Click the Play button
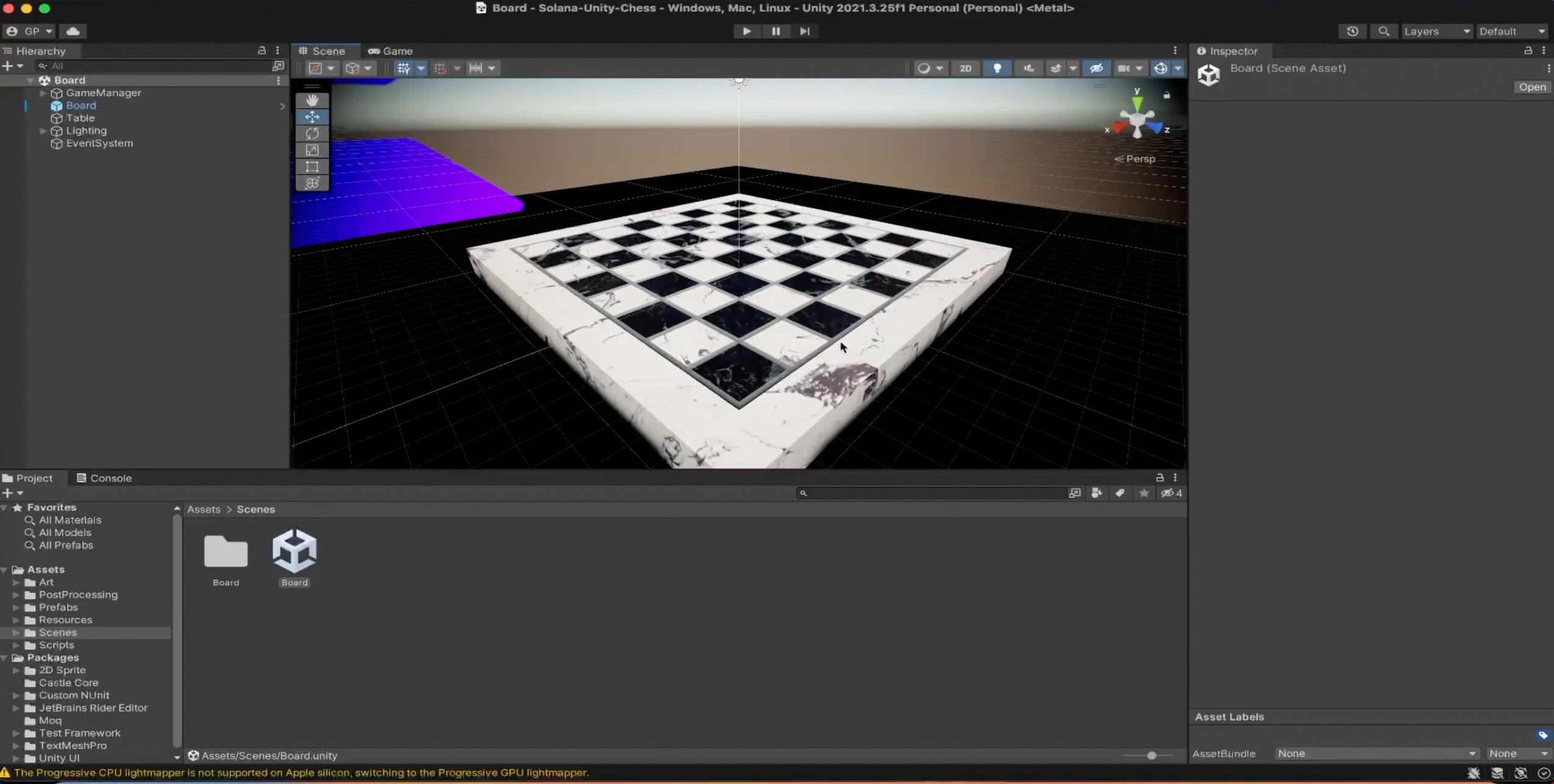1554x784 pixels. click(x=746, y=31)
